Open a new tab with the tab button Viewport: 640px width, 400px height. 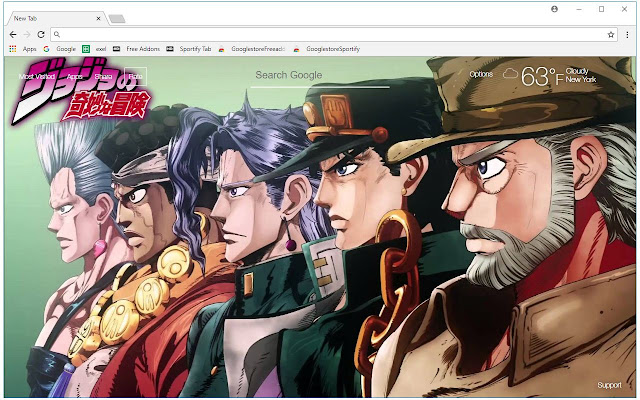(117, 19)
